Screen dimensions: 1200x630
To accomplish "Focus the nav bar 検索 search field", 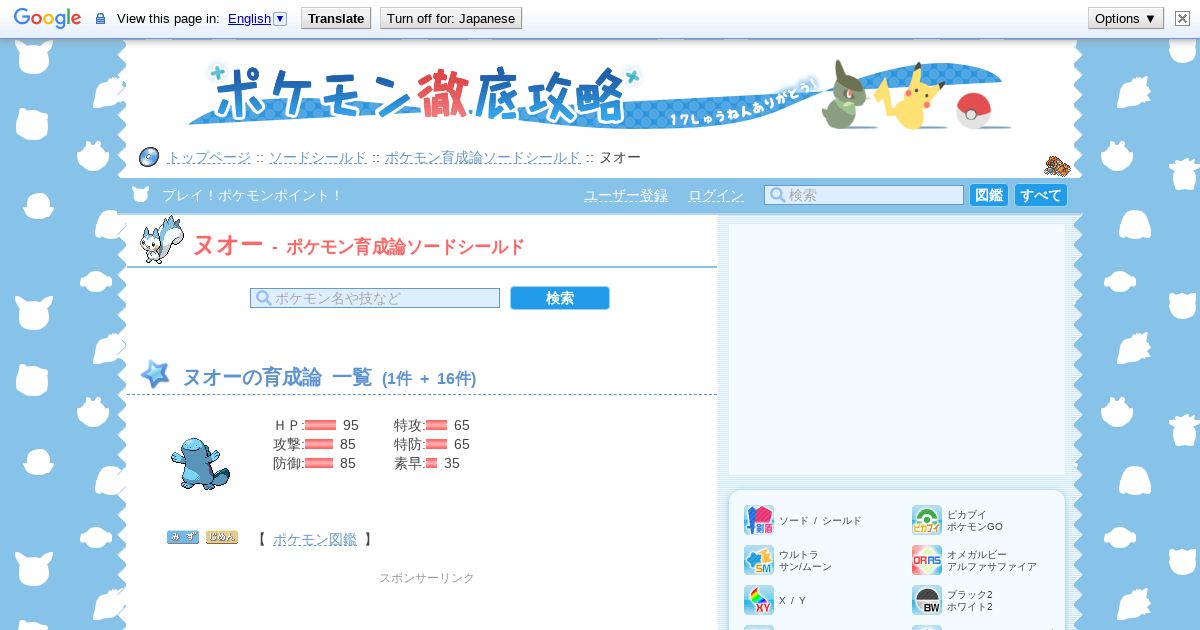I will click(x=864, y=195).
